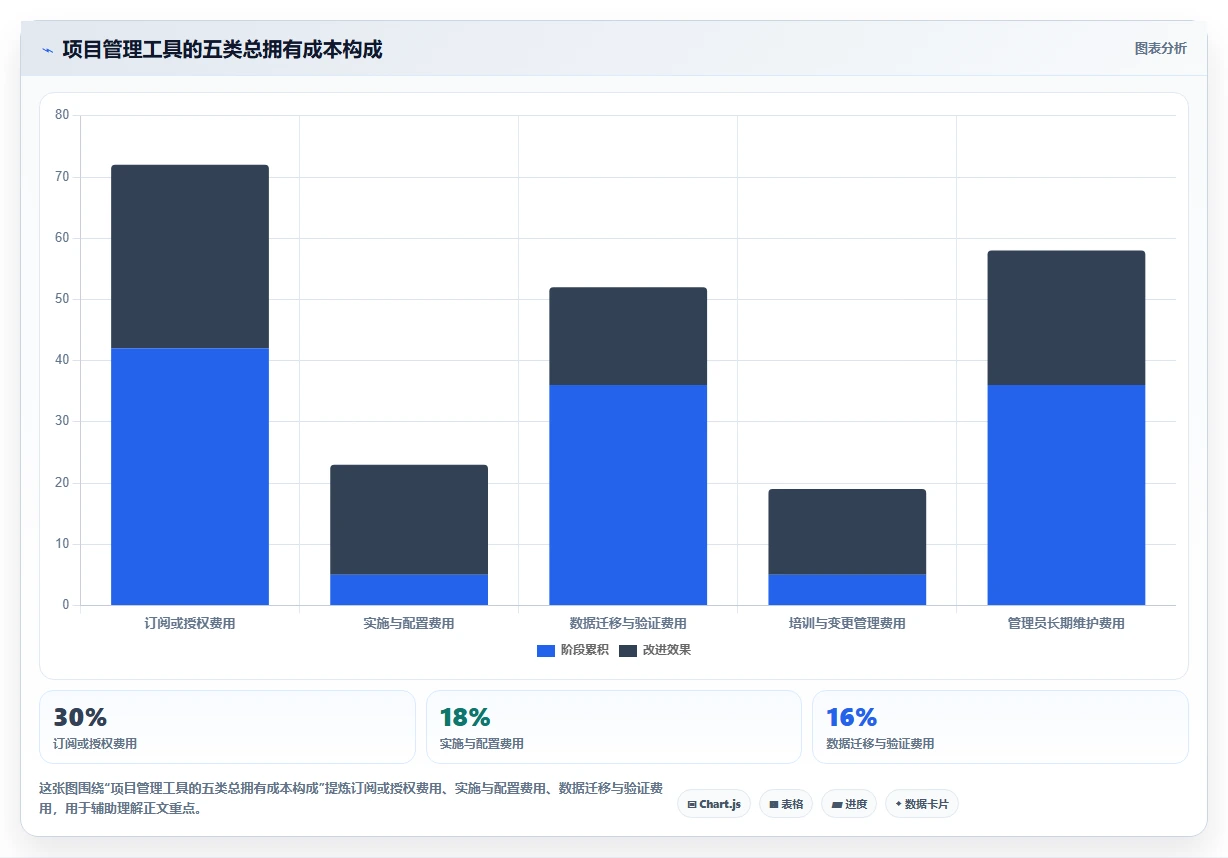Click the blue bar segment for 订阅或授权费用
This screenshot has width=1228, height=858.
click(190, 477)
